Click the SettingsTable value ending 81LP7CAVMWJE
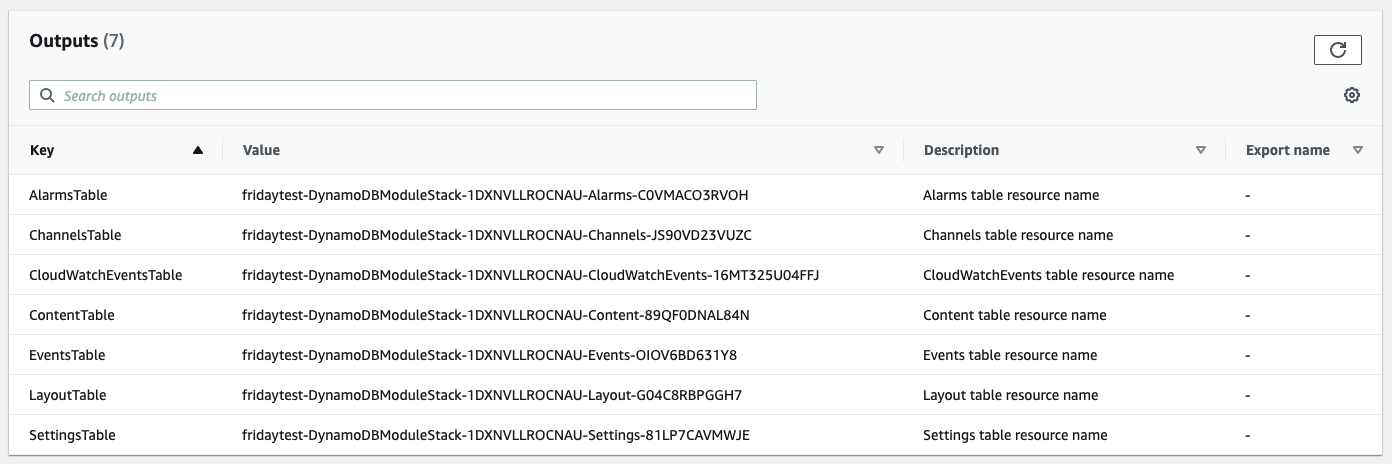 click(x=496, y=435)
